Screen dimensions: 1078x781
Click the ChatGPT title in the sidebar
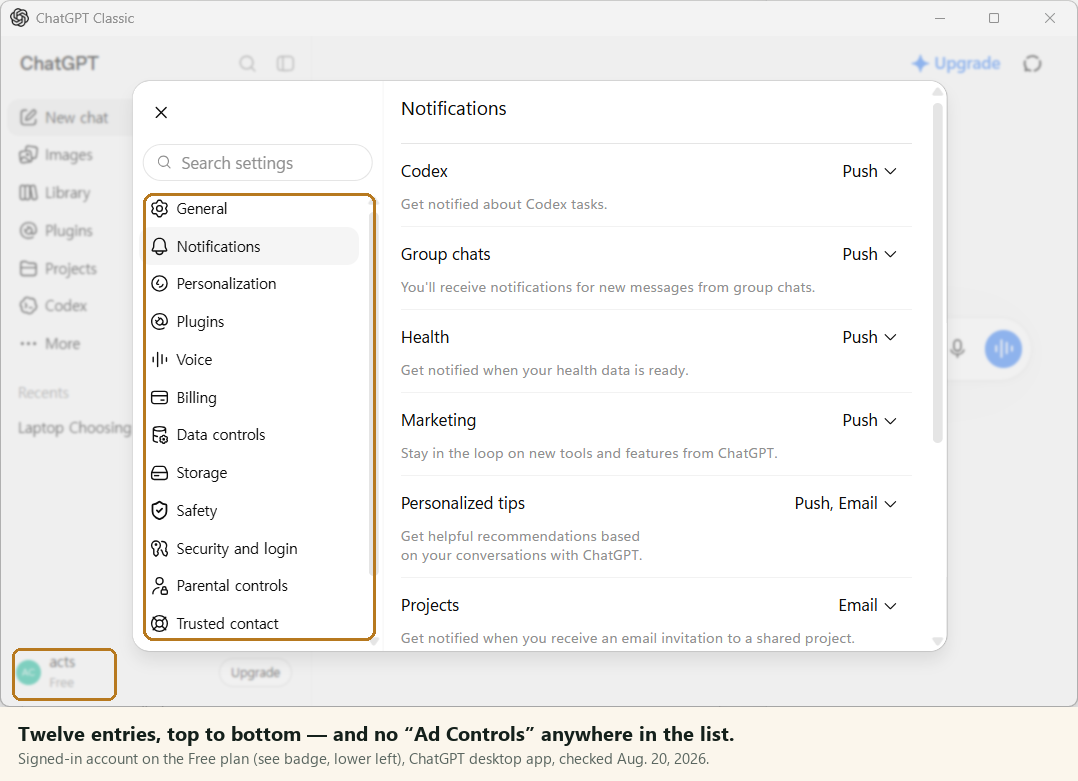pyautogui.click(x=59, y=63)
